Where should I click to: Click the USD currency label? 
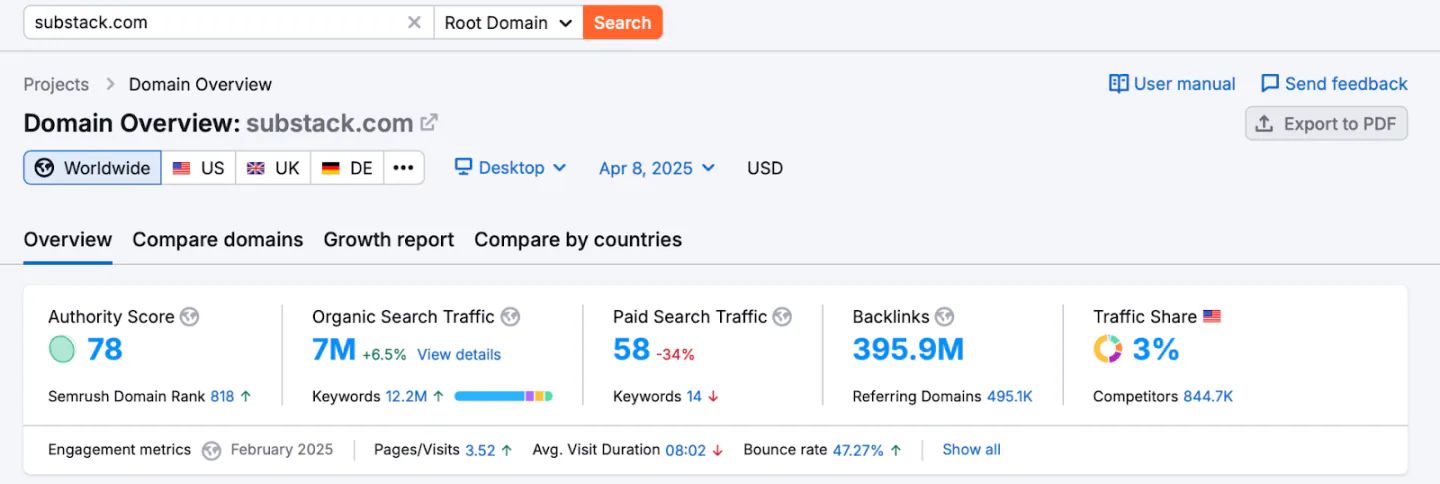point(765,168)
